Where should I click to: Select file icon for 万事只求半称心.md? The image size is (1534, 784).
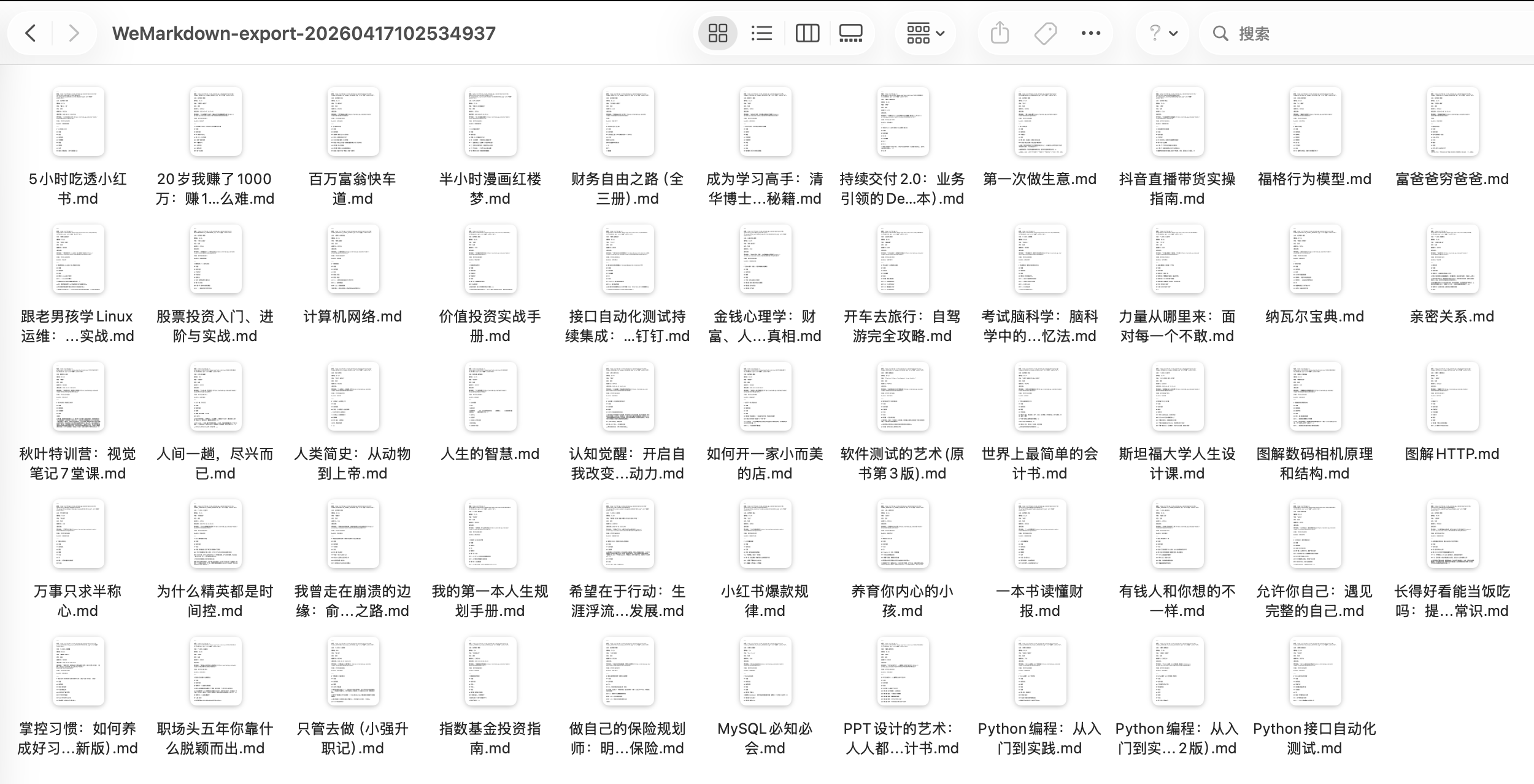(78, 534)
